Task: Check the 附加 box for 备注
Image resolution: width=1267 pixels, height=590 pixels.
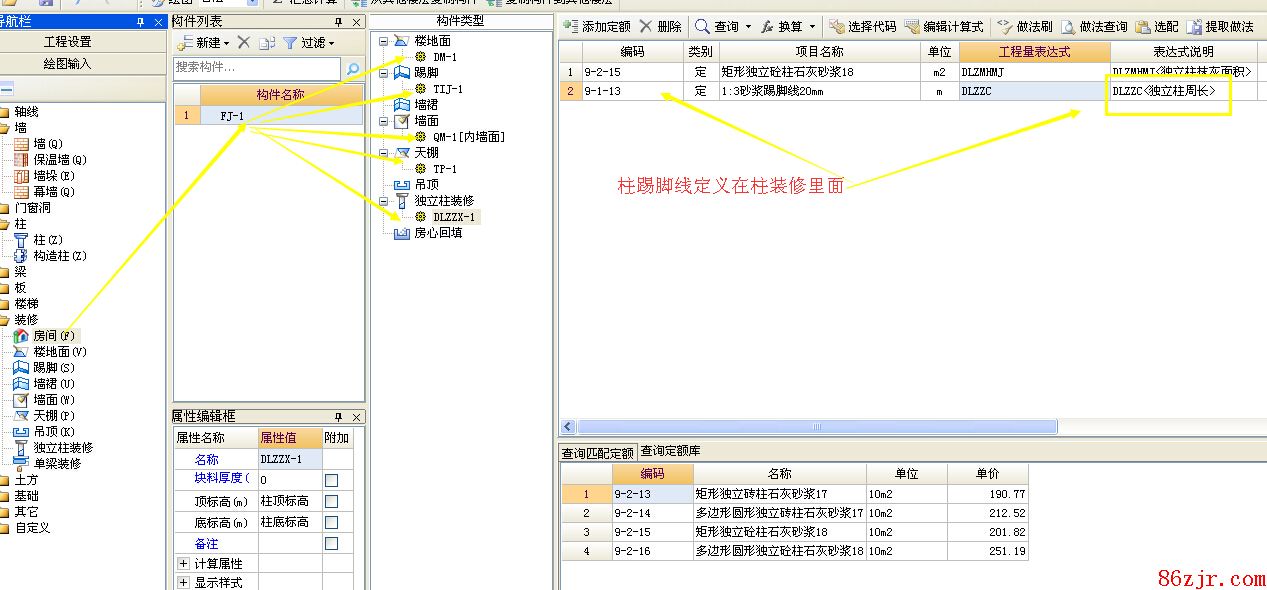Action: click(x=331, y=543)
